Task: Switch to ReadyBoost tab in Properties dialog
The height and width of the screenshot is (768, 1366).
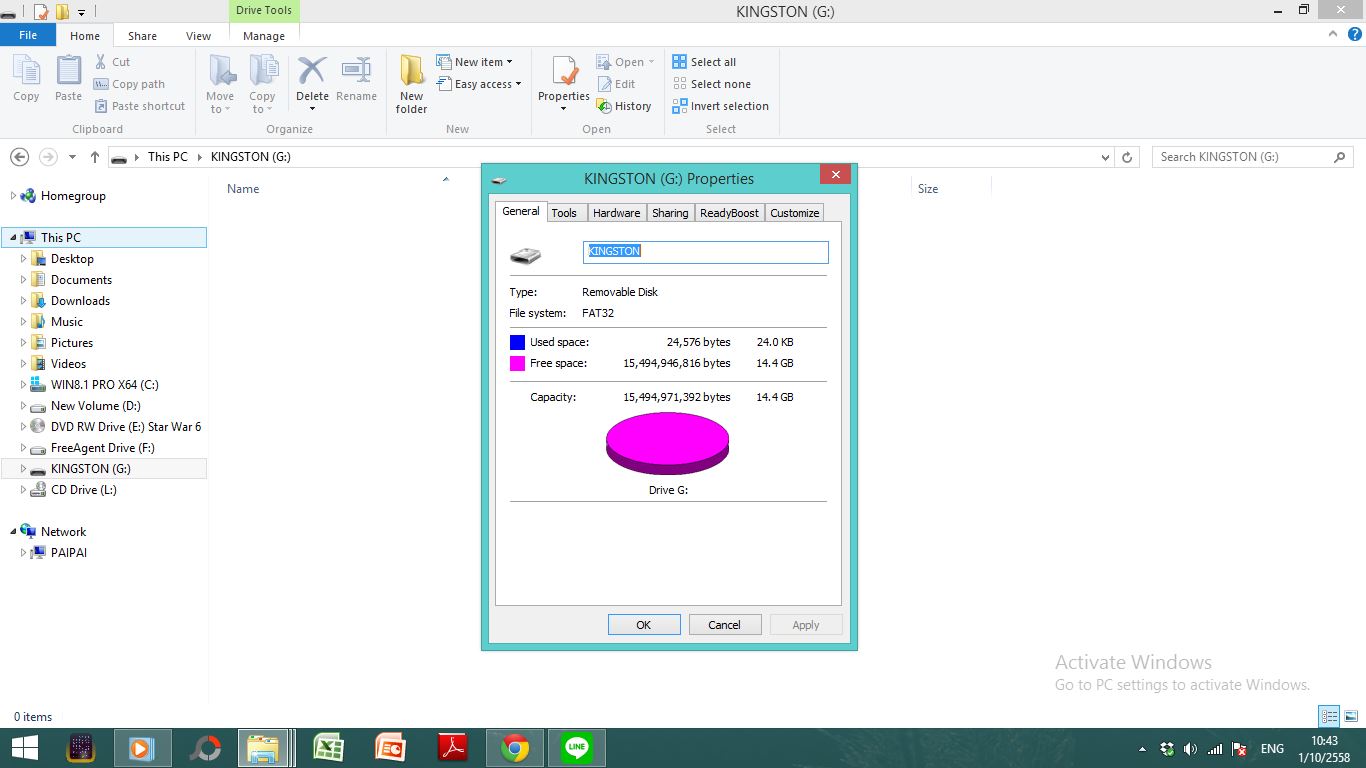Action: (729, 213)
